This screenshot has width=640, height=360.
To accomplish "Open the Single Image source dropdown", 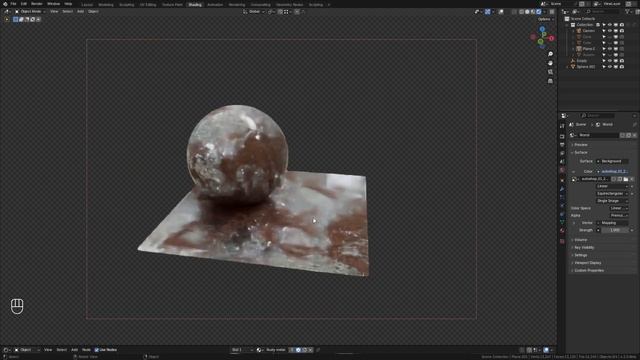I will 612,201.
